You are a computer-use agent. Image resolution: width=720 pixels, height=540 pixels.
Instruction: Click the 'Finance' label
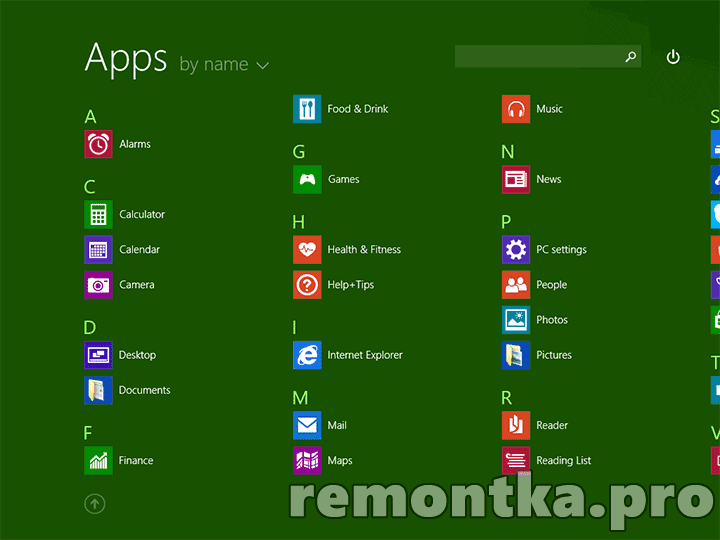(136, 461)
